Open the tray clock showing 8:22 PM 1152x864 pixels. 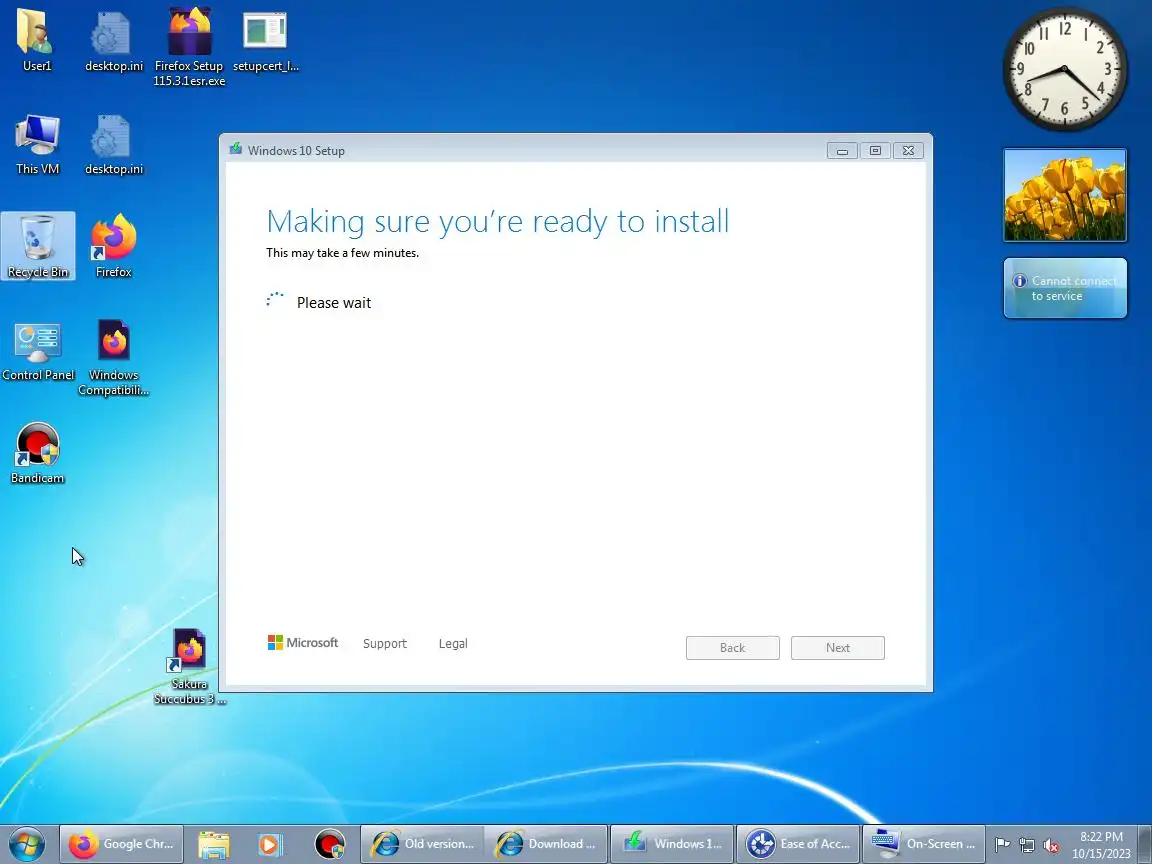pos(1101,845)
